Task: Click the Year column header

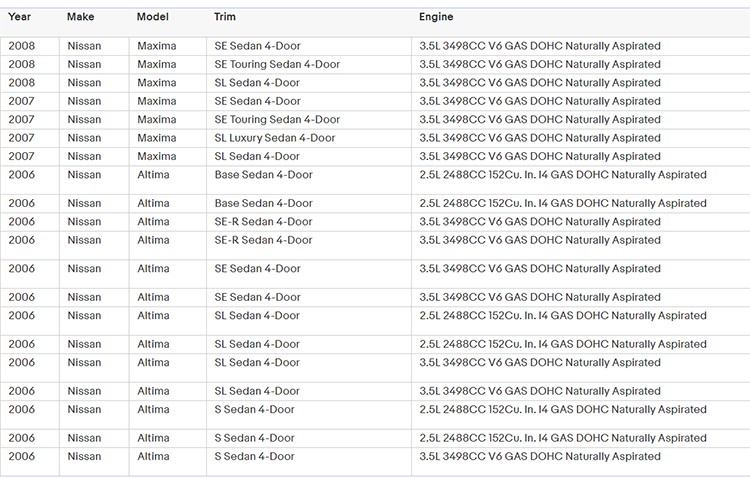Action: (x=20, y=17)
